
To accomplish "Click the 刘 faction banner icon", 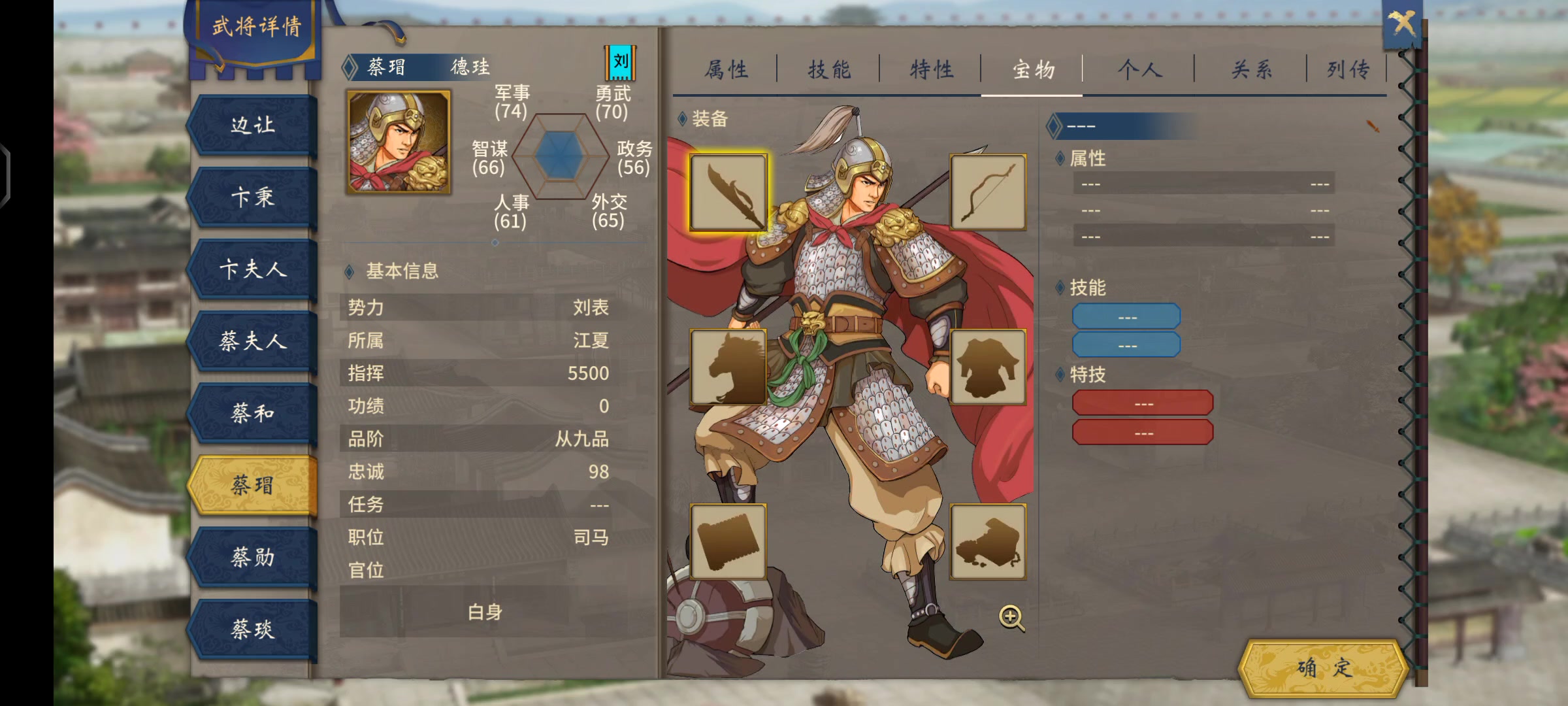I will pos(620,63).
